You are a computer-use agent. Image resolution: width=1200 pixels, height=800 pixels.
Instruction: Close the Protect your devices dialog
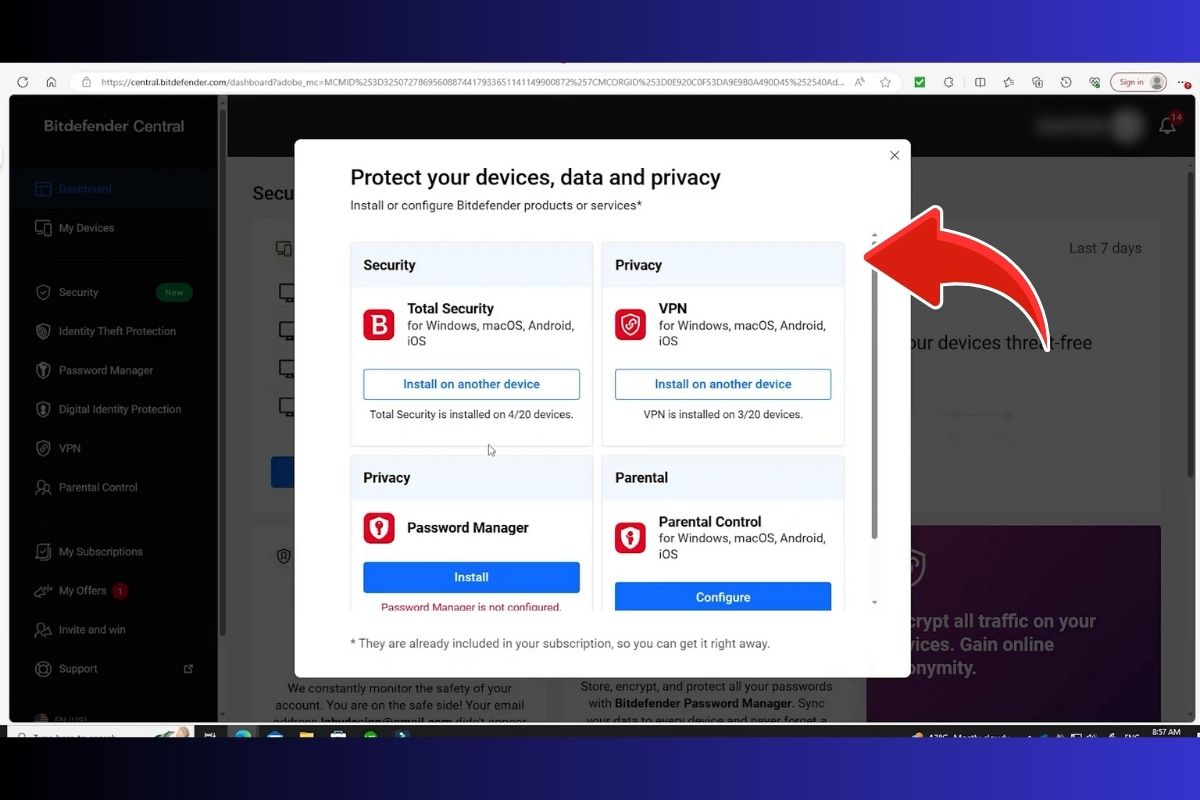pos(894,155)
